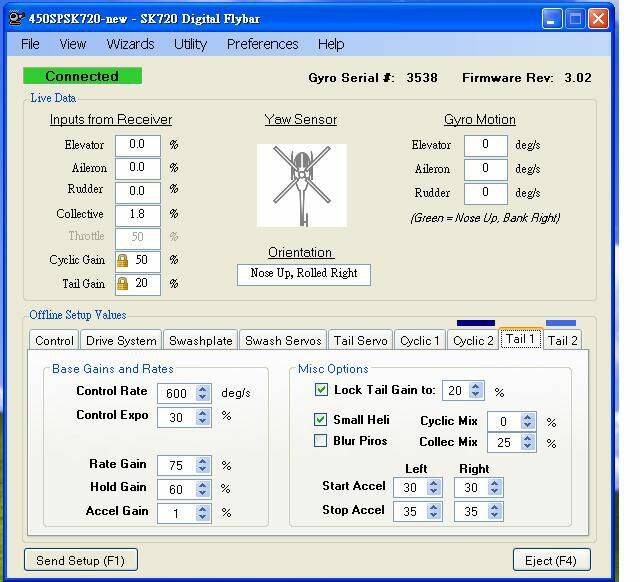
Task: Click the Elevator receiver input field
Action: [138, 145]
